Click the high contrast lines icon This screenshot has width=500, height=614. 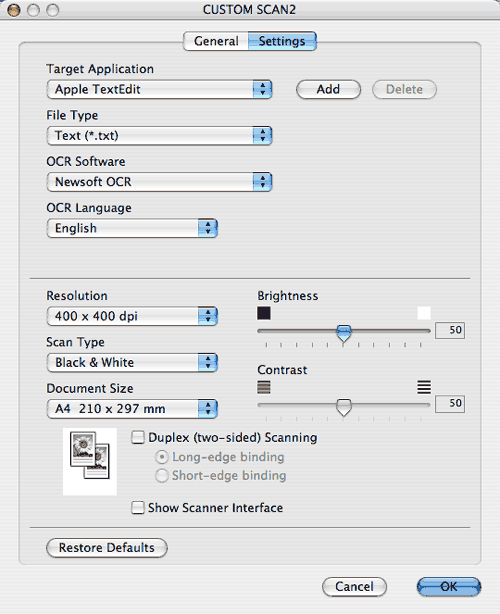[x=424, y=387]
